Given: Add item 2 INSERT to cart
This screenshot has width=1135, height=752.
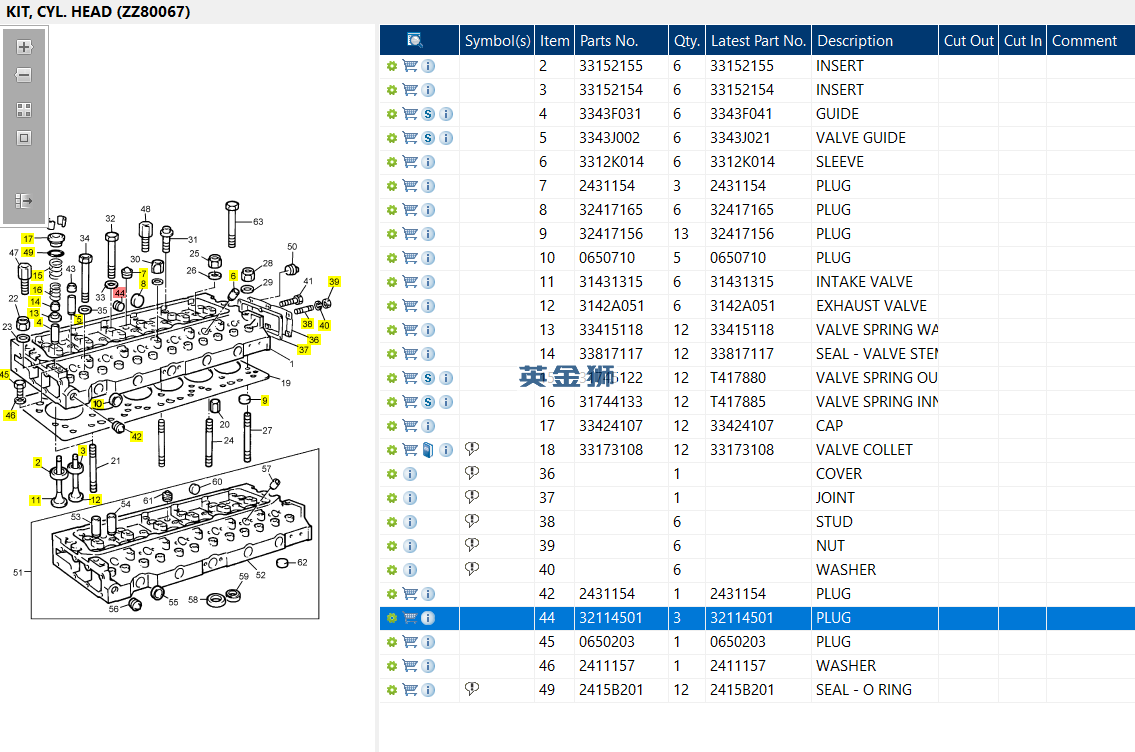Looking at the screenshot, I should (x=410, y=66).
